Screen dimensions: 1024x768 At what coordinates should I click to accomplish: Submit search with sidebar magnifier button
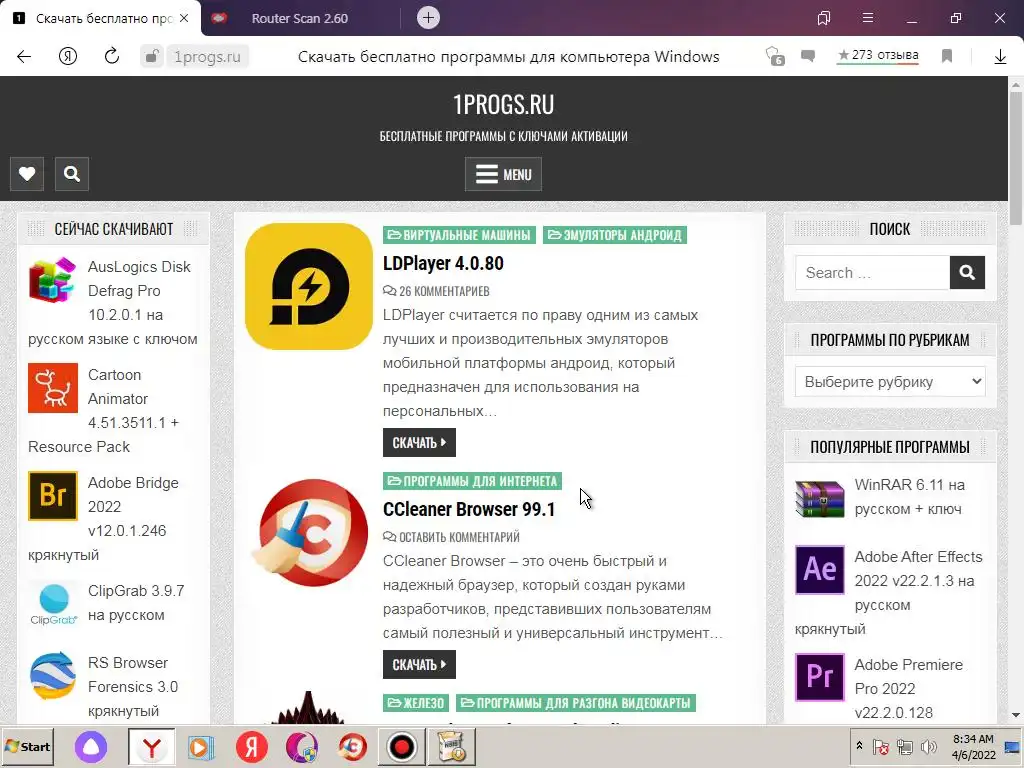tap(967, 272)
